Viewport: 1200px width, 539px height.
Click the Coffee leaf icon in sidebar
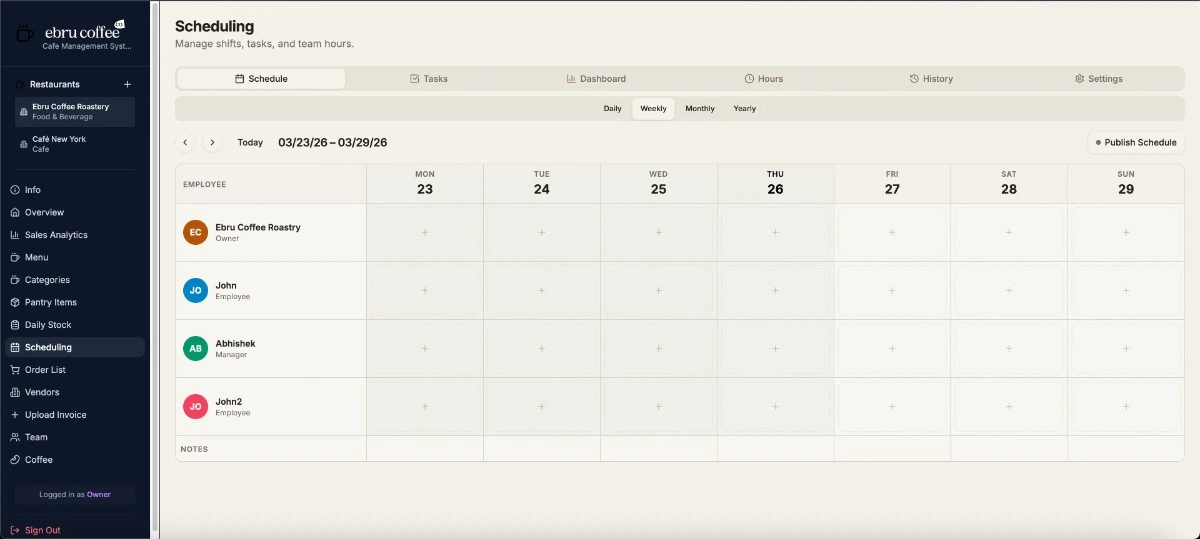[x=15, y=460]
